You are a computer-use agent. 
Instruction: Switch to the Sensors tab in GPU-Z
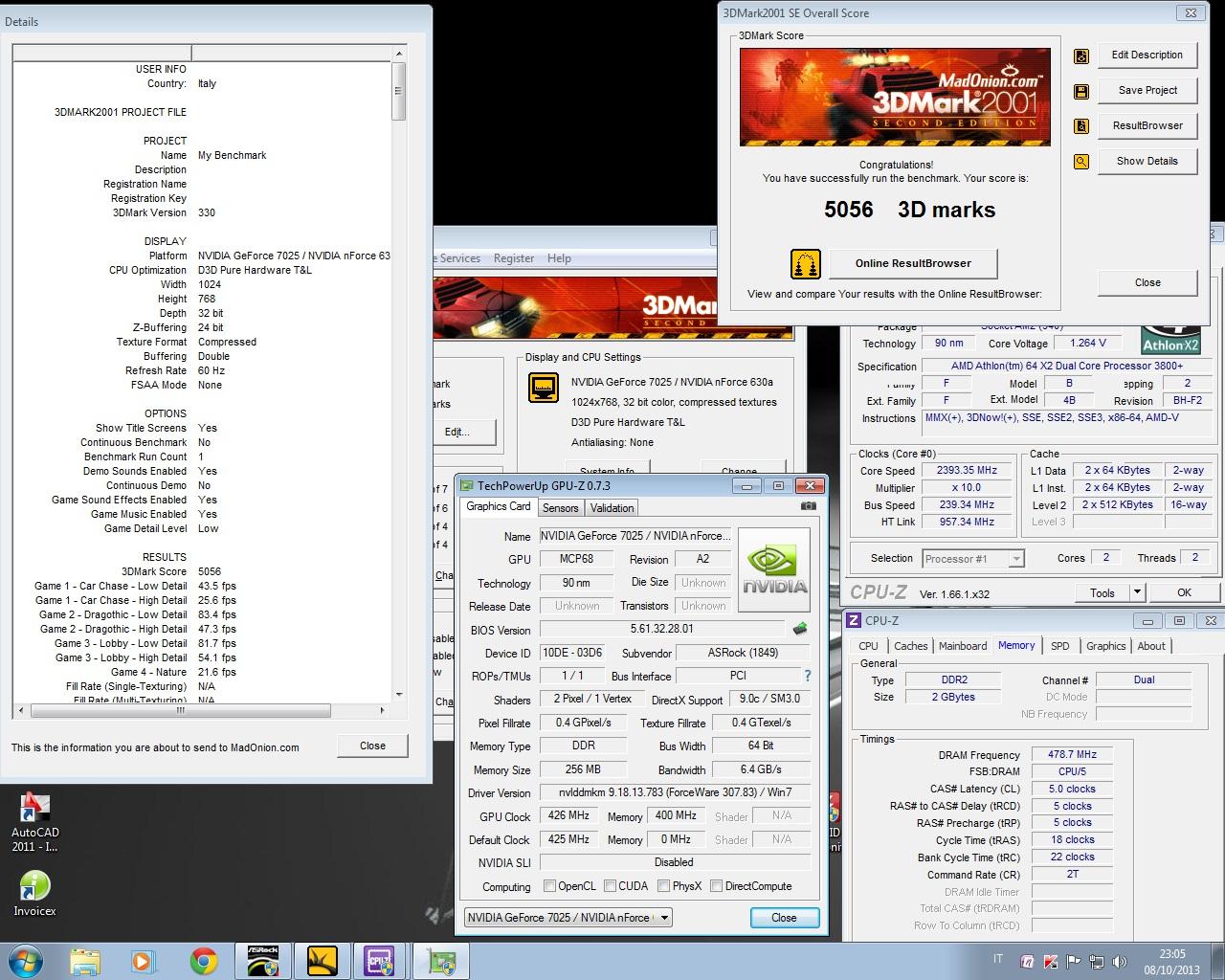(x=560, y=508)
